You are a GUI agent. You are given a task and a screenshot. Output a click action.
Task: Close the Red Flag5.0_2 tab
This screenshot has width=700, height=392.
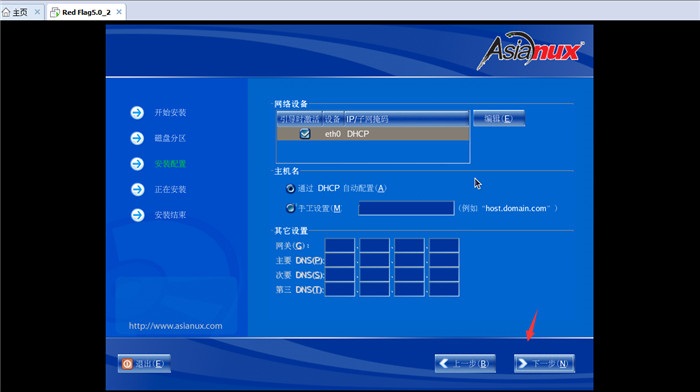pyautogui.click(x=119, y=12)
